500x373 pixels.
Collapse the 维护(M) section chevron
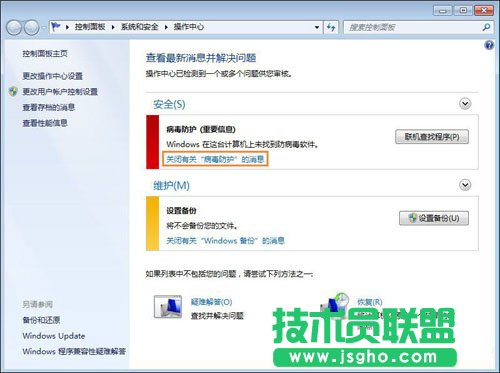tap(465, 185)
